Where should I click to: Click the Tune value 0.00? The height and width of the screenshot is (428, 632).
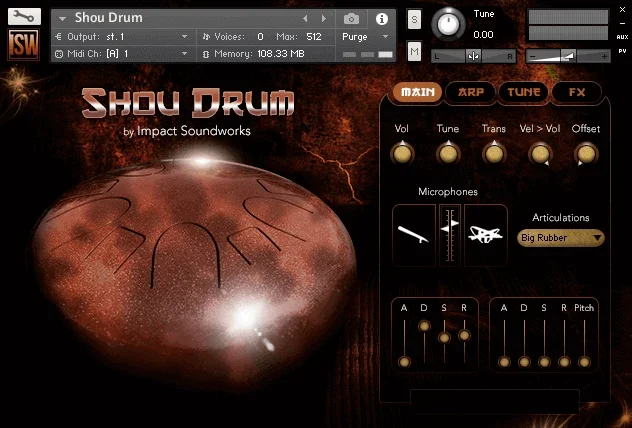tap(483, 35)
